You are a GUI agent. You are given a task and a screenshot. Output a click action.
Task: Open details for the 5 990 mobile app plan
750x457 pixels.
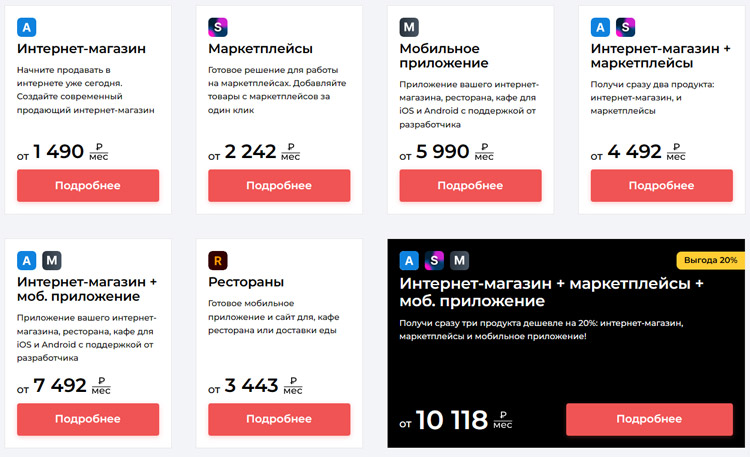tap(470, 185)
